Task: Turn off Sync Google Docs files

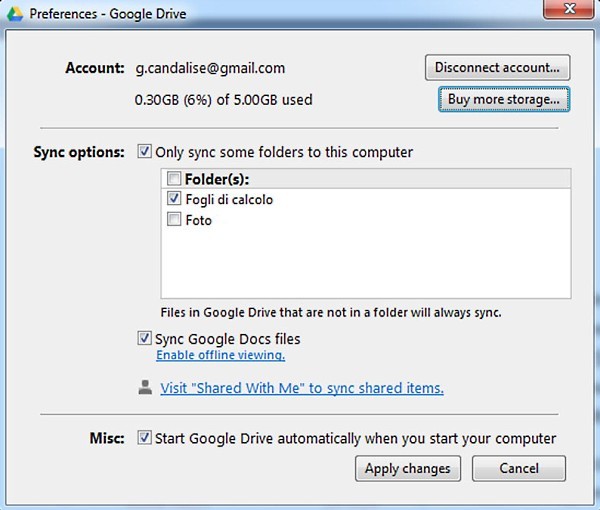Action: [x=146, y=338]
